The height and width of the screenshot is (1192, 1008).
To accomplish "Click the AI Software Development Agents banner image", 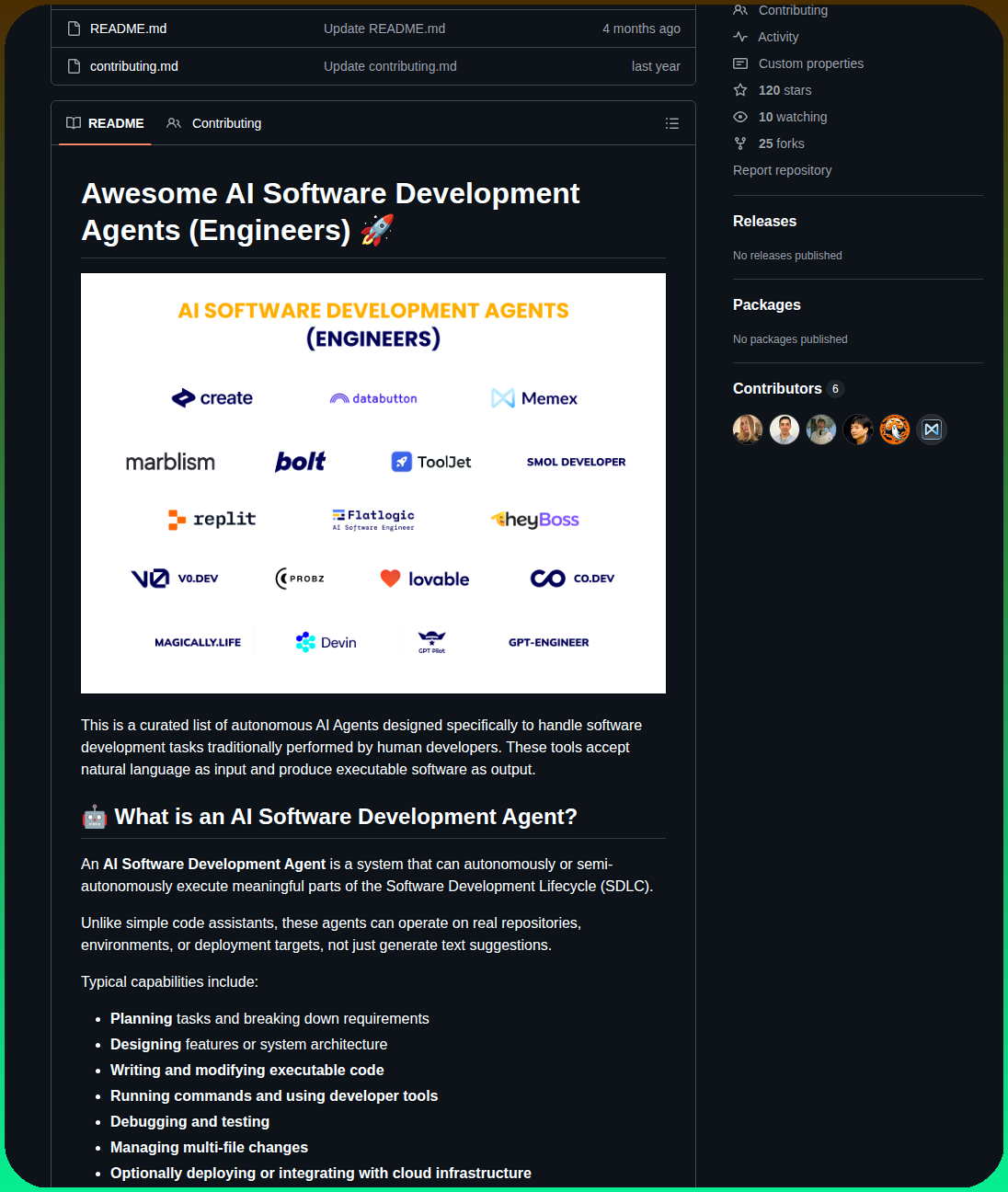I will (373, 483).
